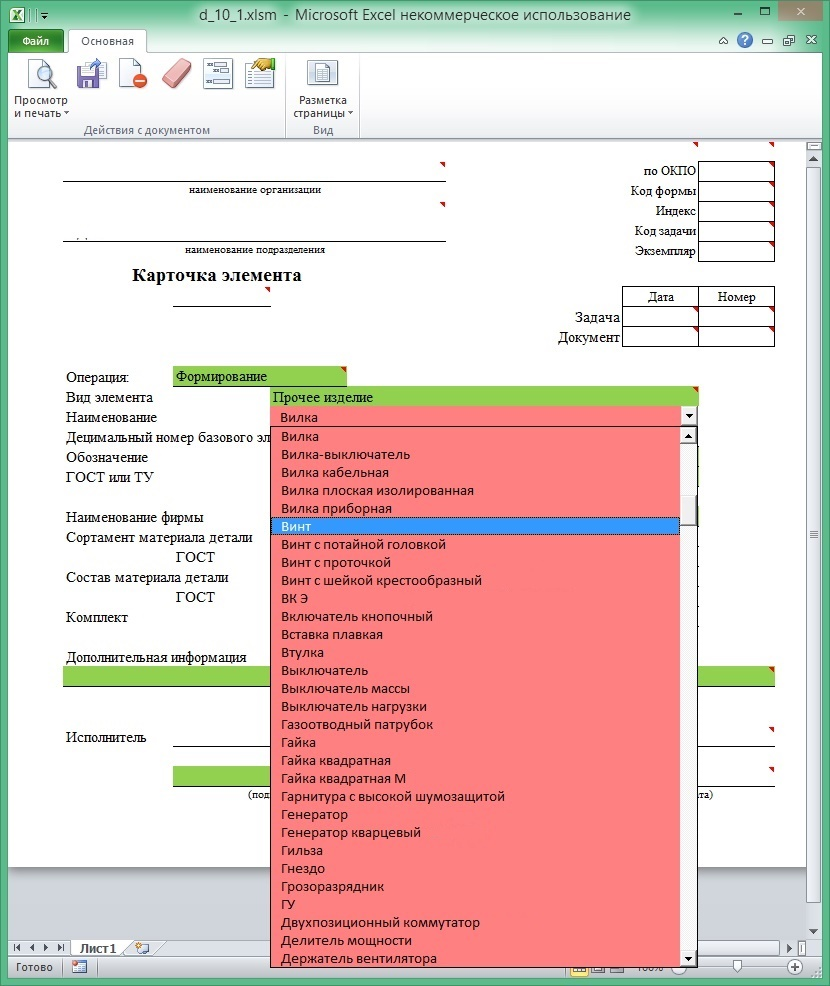830x986 pixels.
Task: Click the horizontal scroll right arrow
Action: 790,948
